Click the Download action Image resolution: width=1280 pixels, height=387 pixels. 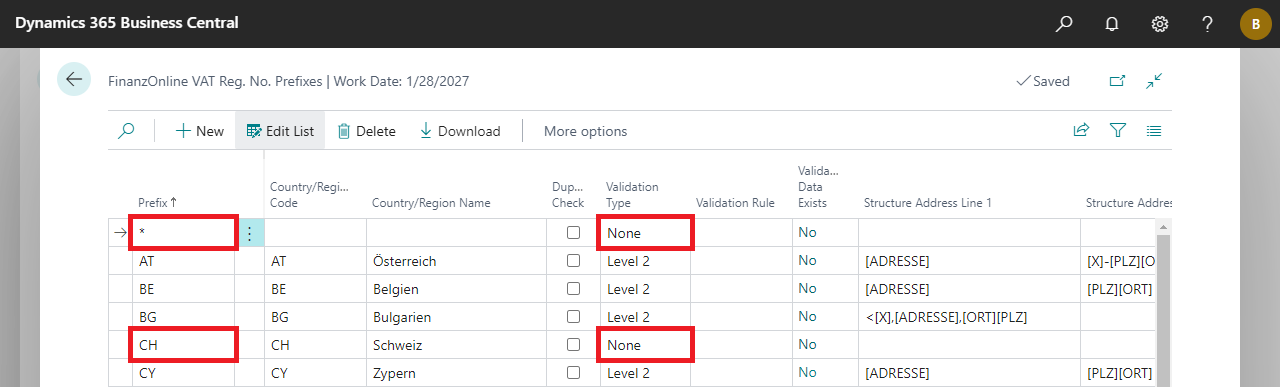pyautogui.click(x=460, y=131)
